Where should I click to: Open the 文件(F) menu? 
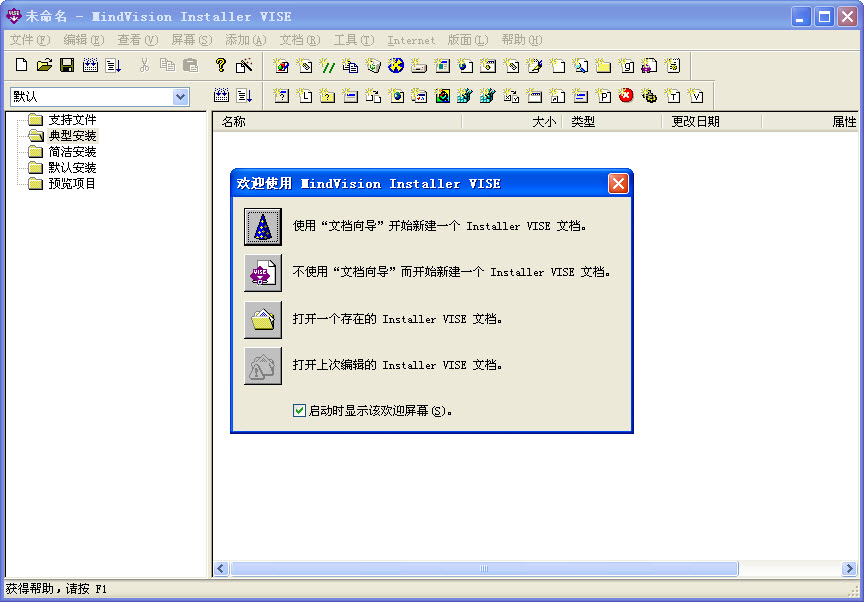tap(29, 40)
